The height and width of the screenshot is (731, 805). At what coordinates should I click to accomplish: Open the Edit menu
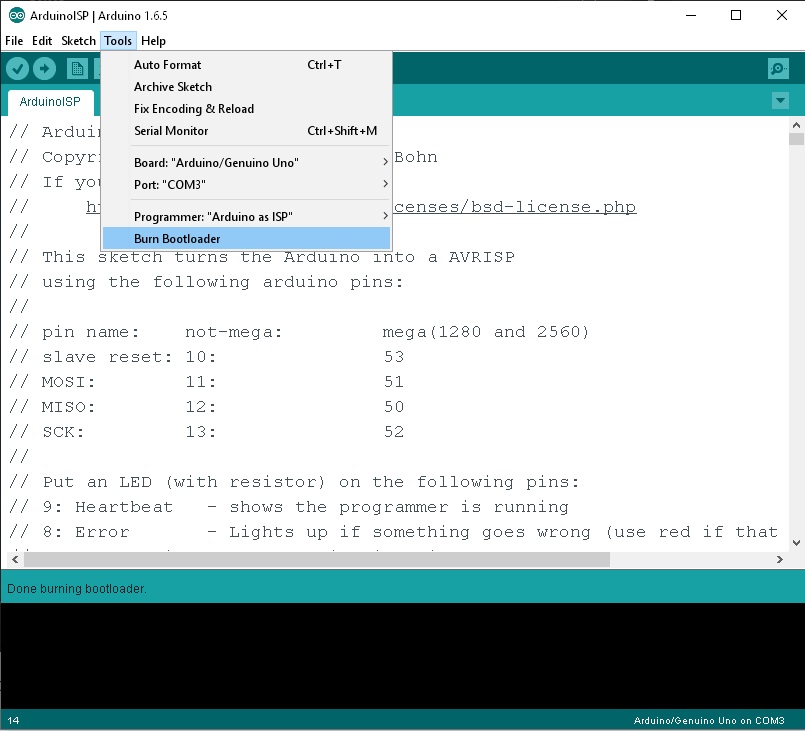(42, 41)
